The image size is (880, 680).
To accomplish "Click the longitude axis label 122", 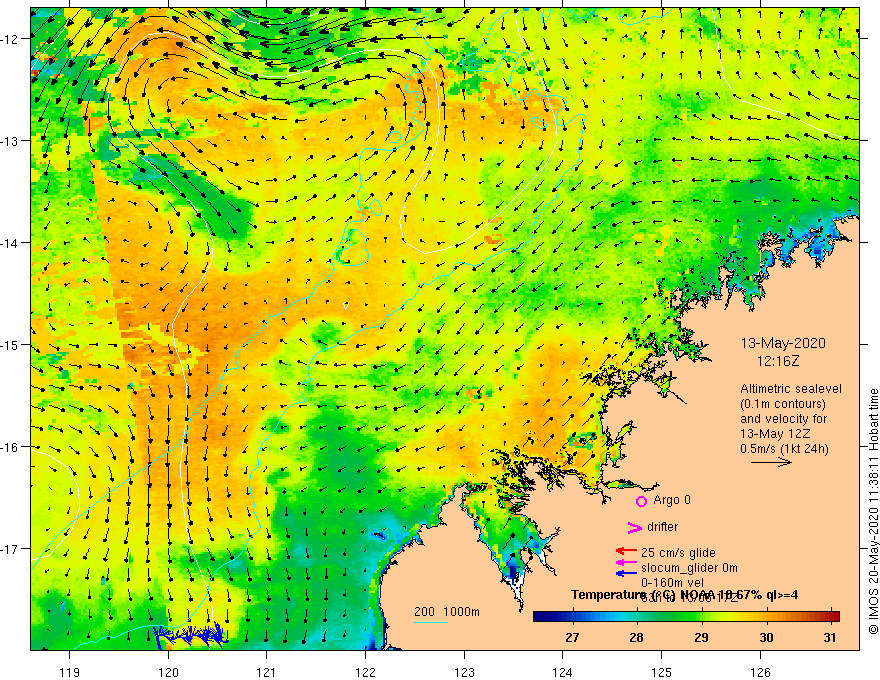I will pos(365,672).
